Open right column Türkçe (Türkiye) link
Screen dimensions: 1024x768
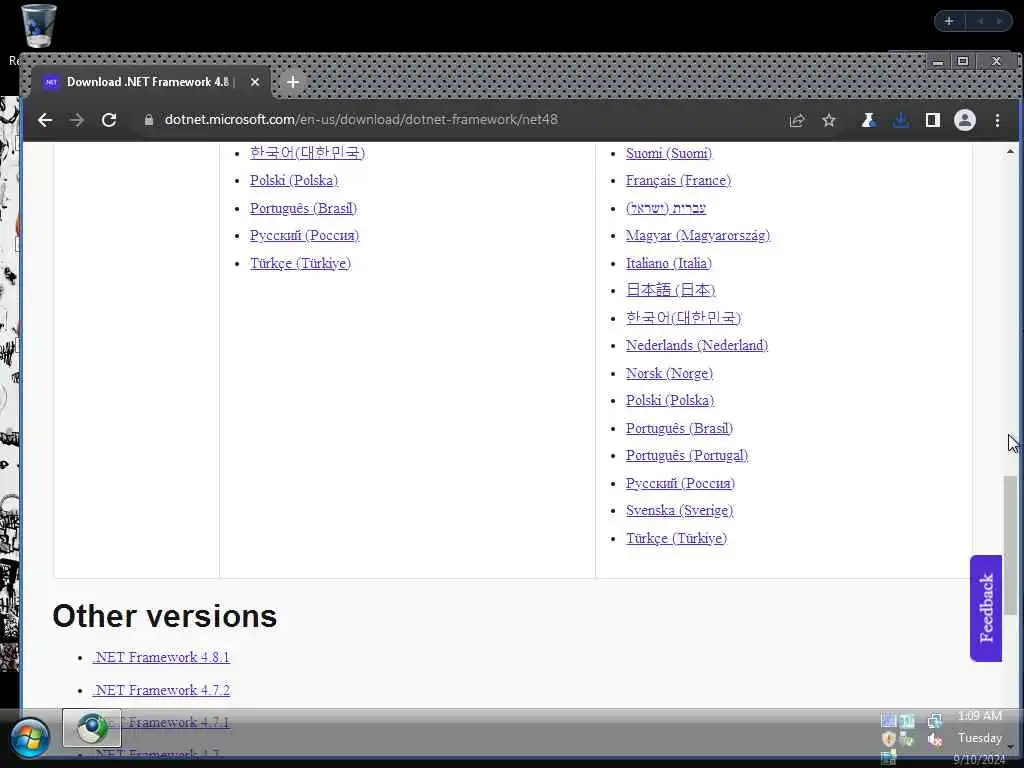676,538
